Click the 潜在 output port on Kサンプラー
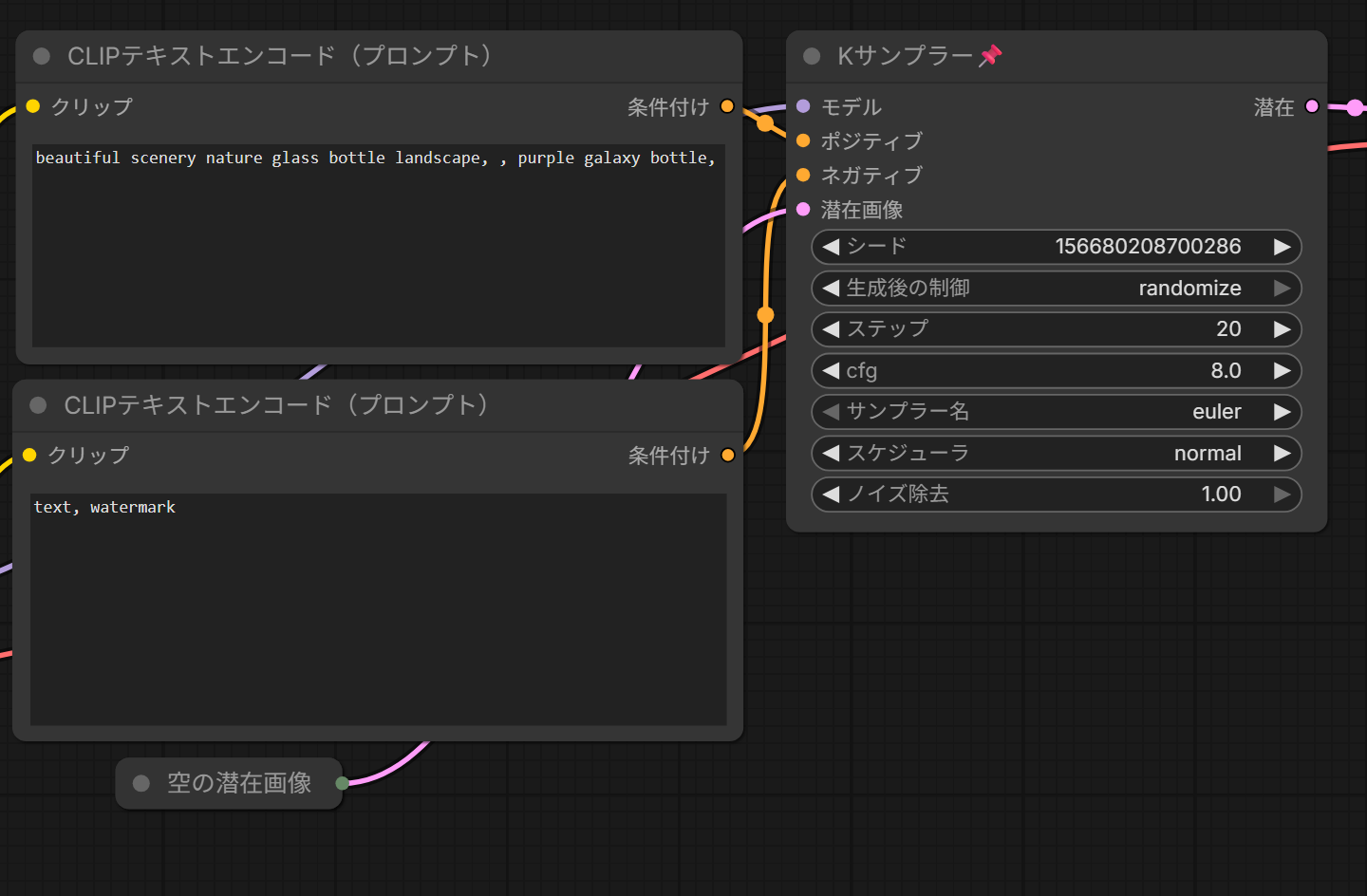The width and height of the screenshot is (1367, 896). click(1312, 106)
